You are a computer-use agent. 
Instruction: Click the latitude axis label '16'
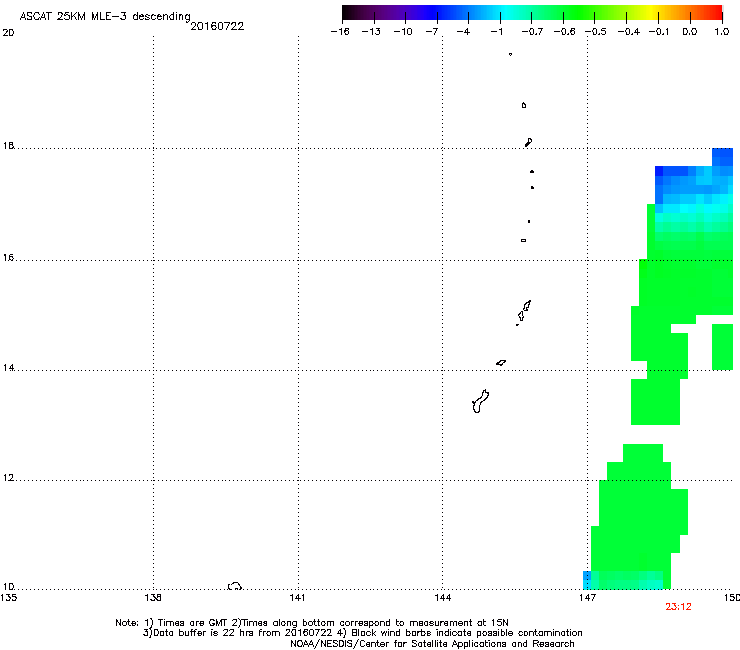point(8,257)
